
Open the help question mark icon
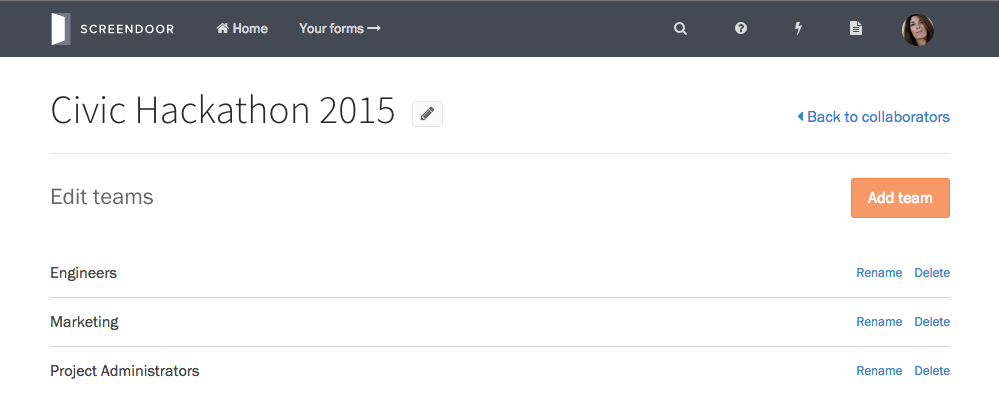pos(740,29)
